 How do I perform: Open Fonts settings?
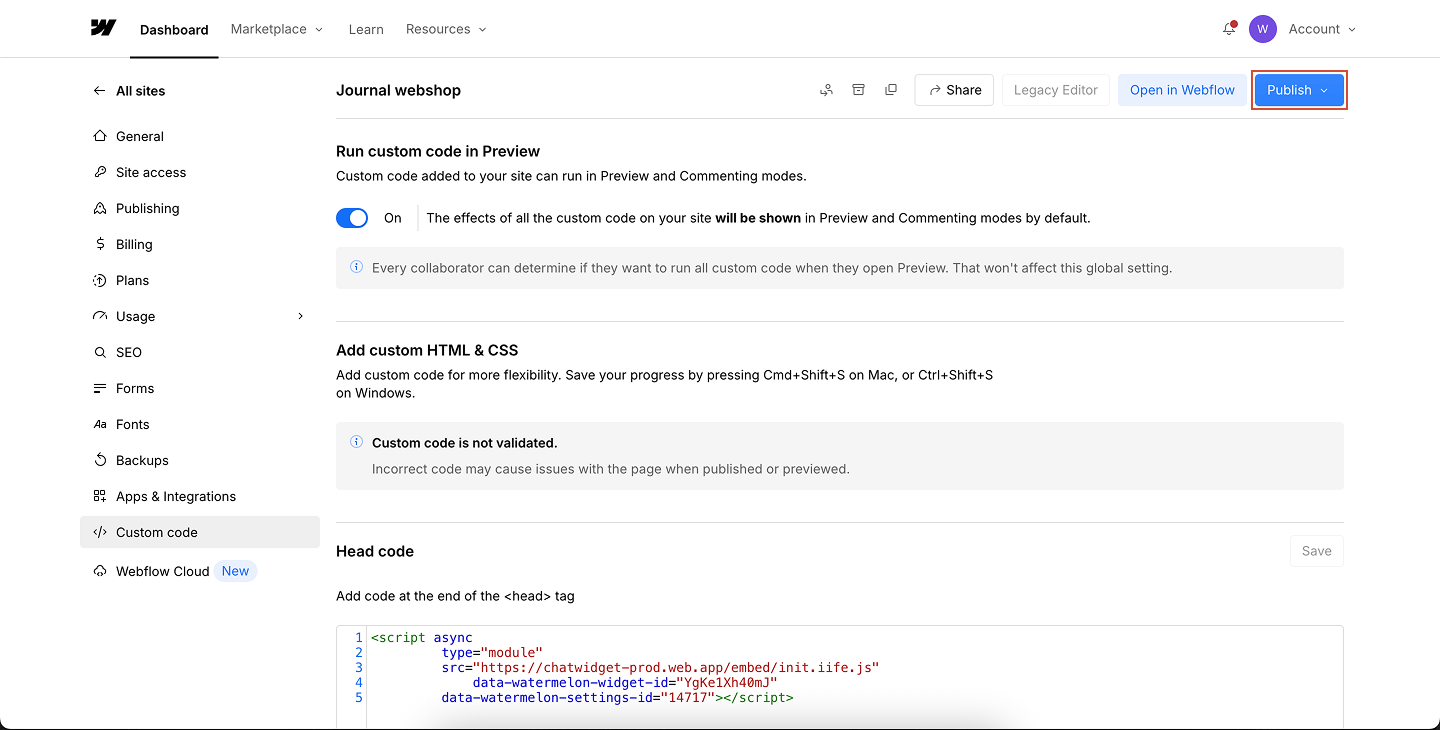click(x=200, y=424)
